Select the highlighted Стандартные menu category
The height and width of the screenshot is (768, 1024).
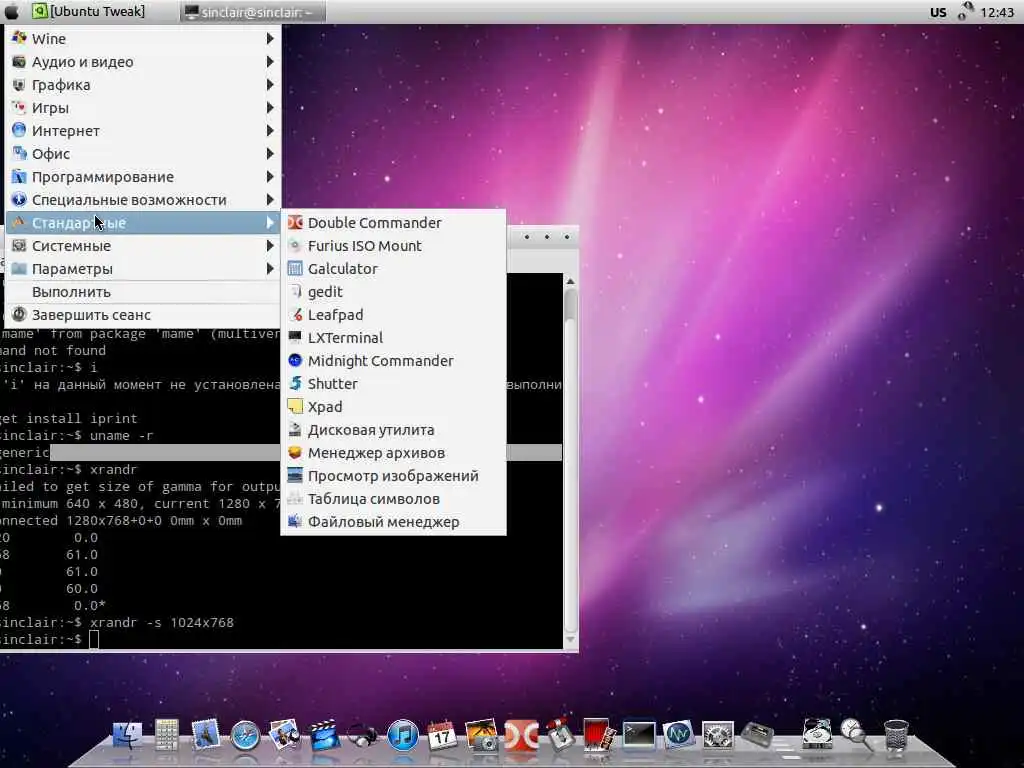tap(143, 223)
